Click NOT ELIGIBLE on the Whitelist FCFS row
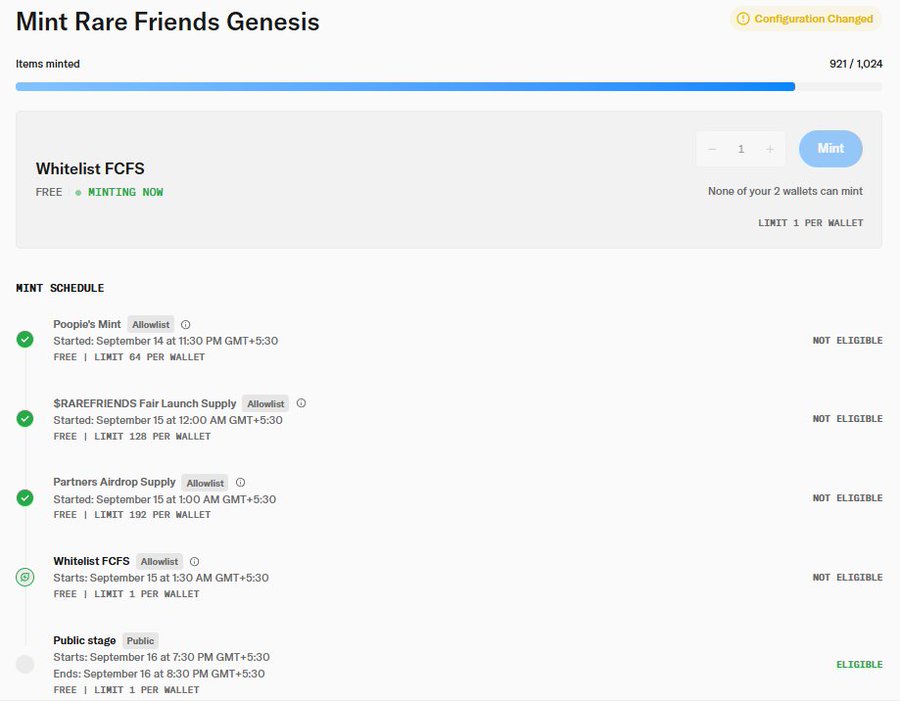Screen dimensions: 900x701 [848, 578]
